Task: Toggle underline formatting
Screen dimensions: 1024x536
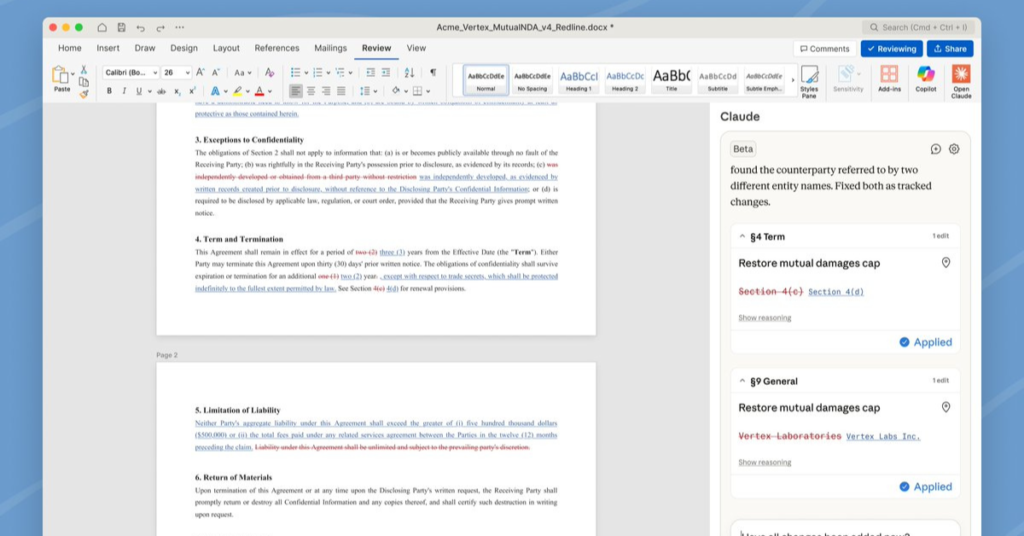Action: [139, 91]
